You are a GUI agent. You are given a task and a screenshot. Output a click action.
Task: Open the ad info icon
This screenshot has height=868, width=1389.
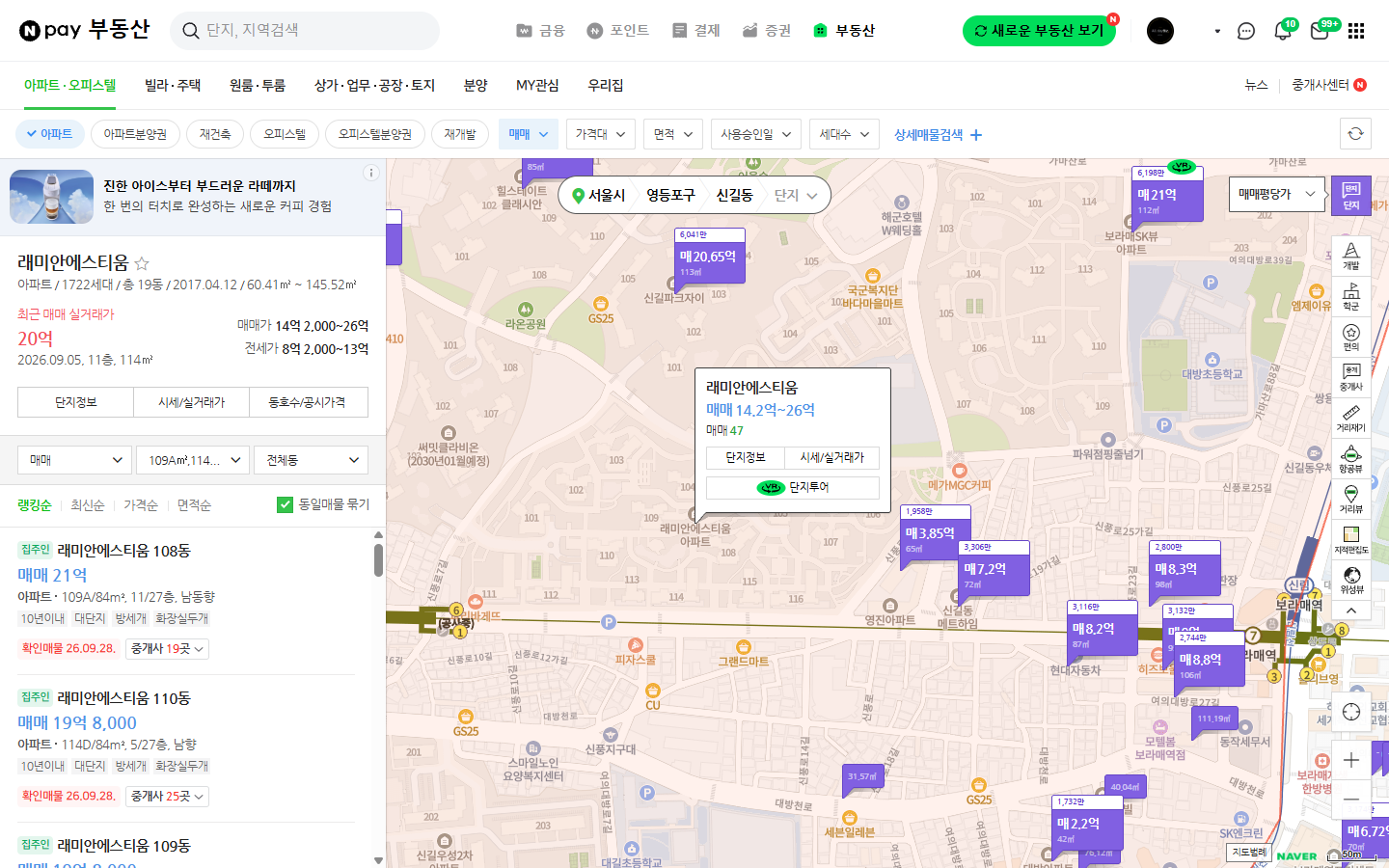point(370,173)
